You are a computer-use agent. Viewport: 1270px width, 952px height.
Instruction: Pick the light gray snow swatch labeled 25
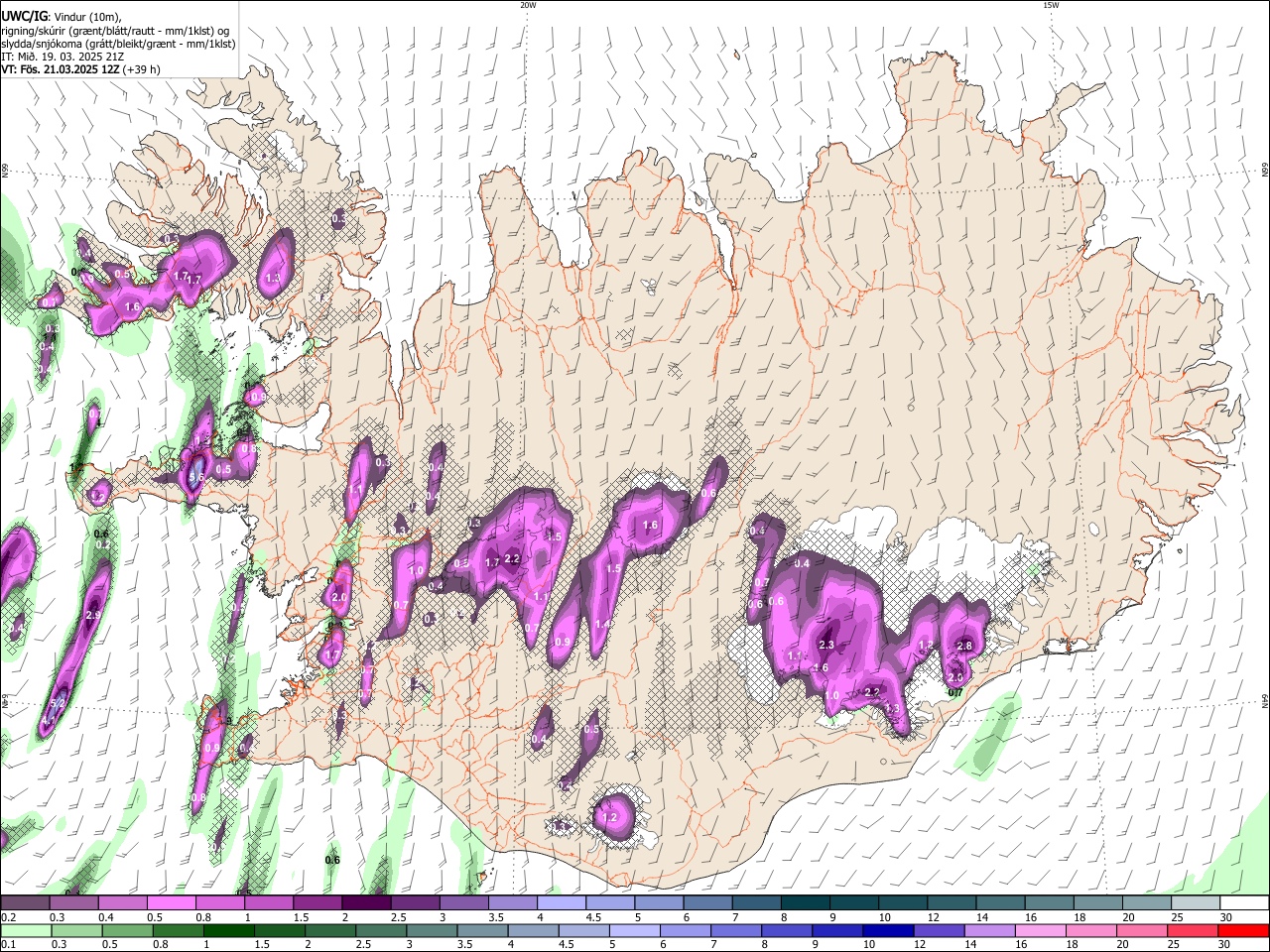[1197, 903]
